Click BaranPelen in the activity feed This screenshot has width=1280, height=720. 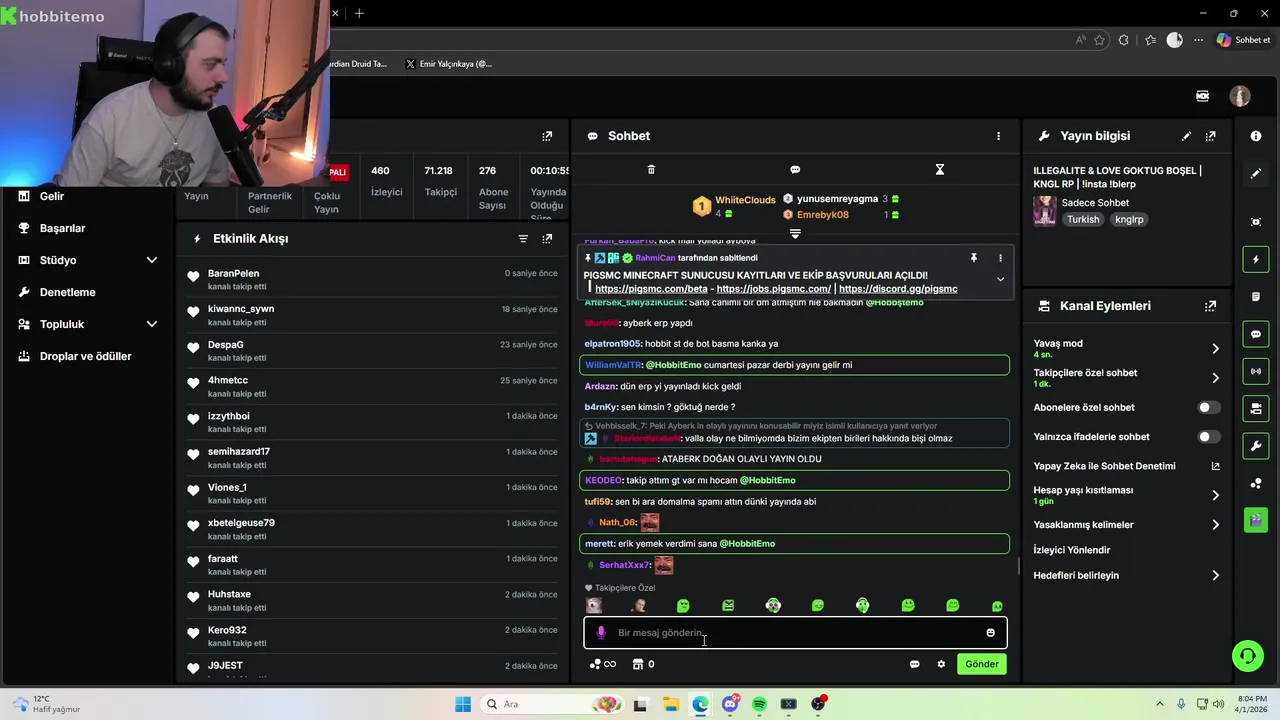tap(233, 273)
